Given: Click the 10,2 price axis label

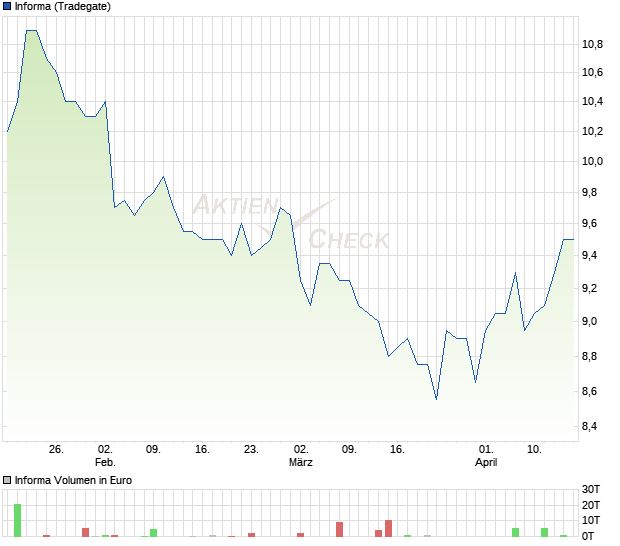Looking at the screenshot, I should [x=592, y=131].
